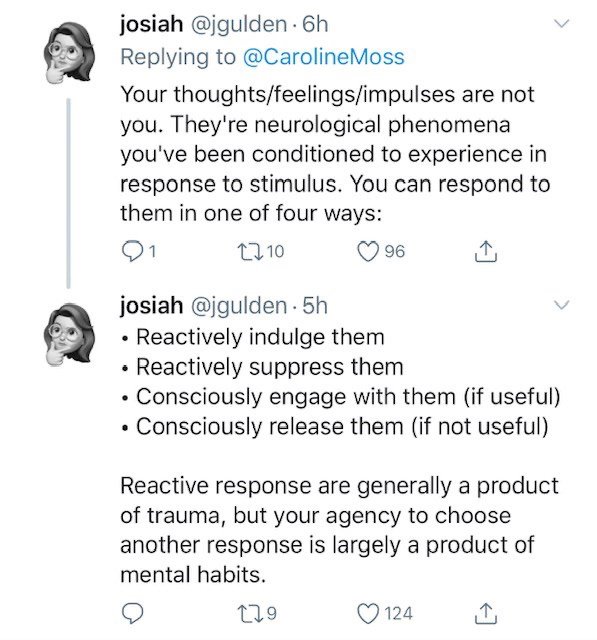
Task: Open the first tweet's chevron options menu
Action: pyautogui.click(x=562, y=23)
